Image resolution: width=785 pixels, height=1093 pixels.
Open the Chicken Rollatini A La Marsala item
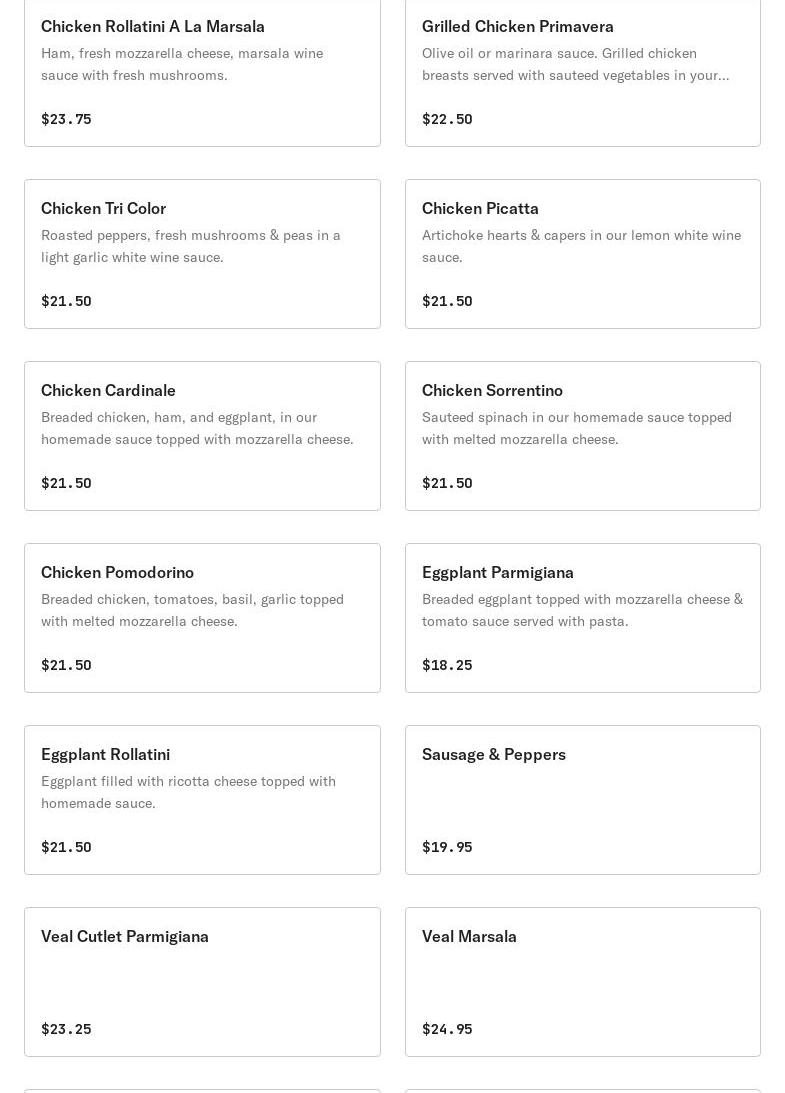(x=153, y=27)
